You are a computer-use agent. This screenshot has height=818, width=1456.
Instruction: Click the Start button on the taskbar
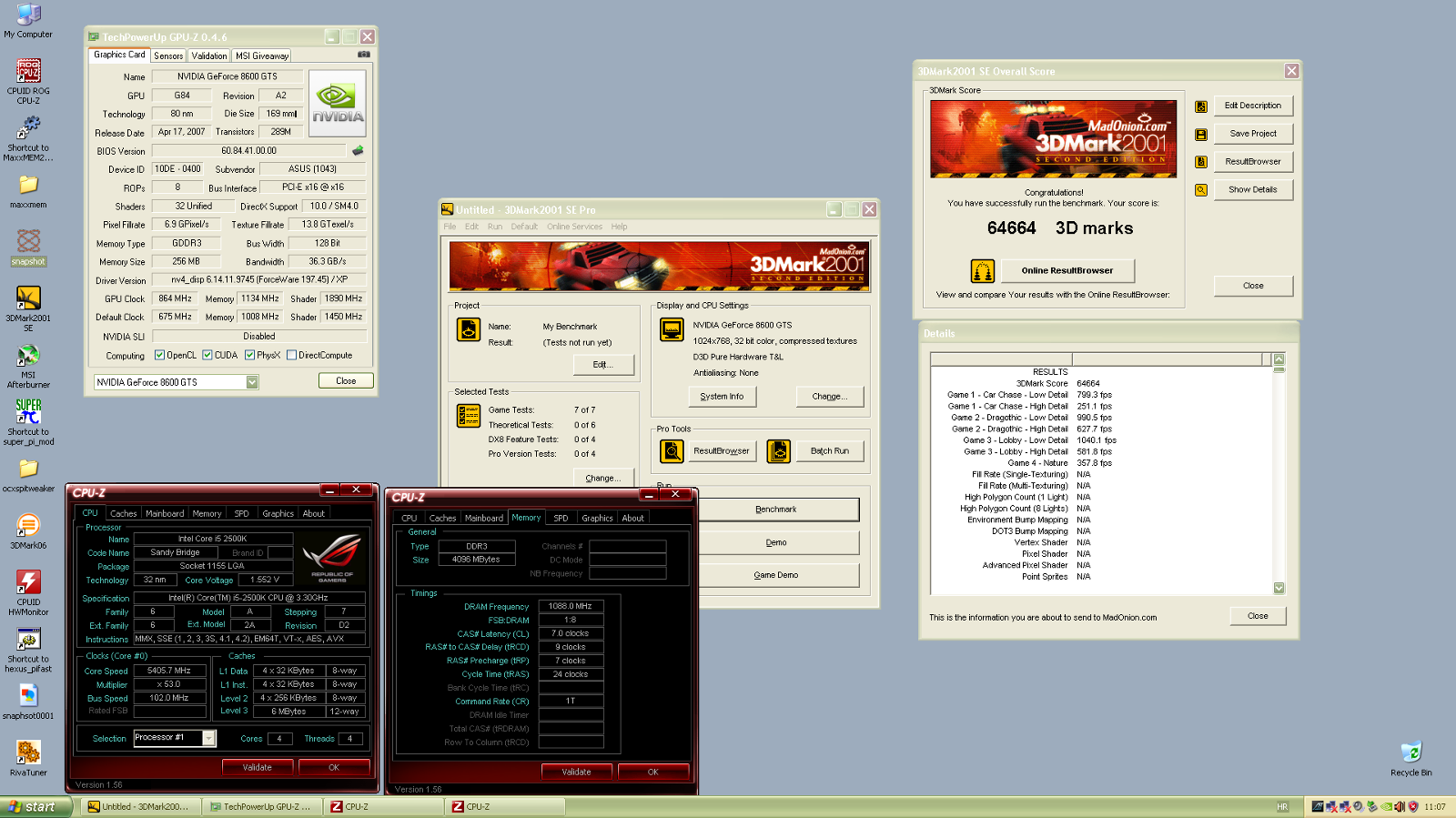click(x=35, y=807)
